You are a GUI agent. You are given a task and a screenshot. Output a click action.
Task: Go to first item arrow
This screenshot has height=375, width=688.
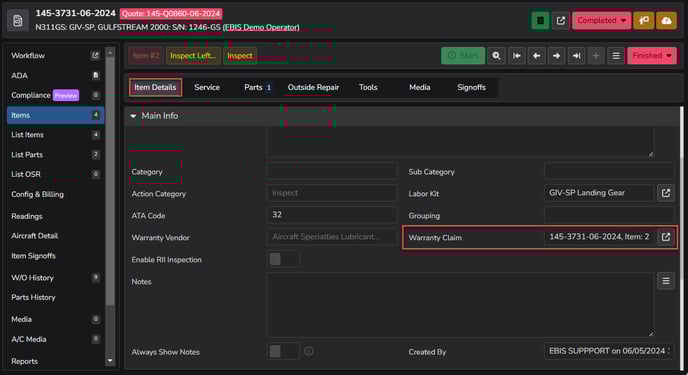click(516, 56)
